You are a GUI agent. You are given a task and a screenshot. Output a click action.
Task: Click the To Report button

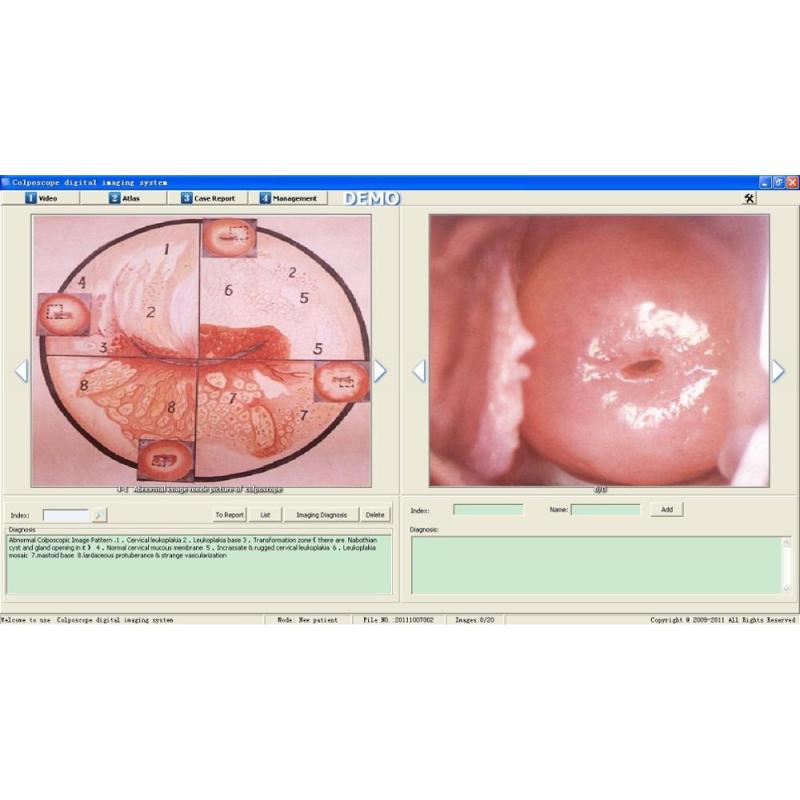229,515
